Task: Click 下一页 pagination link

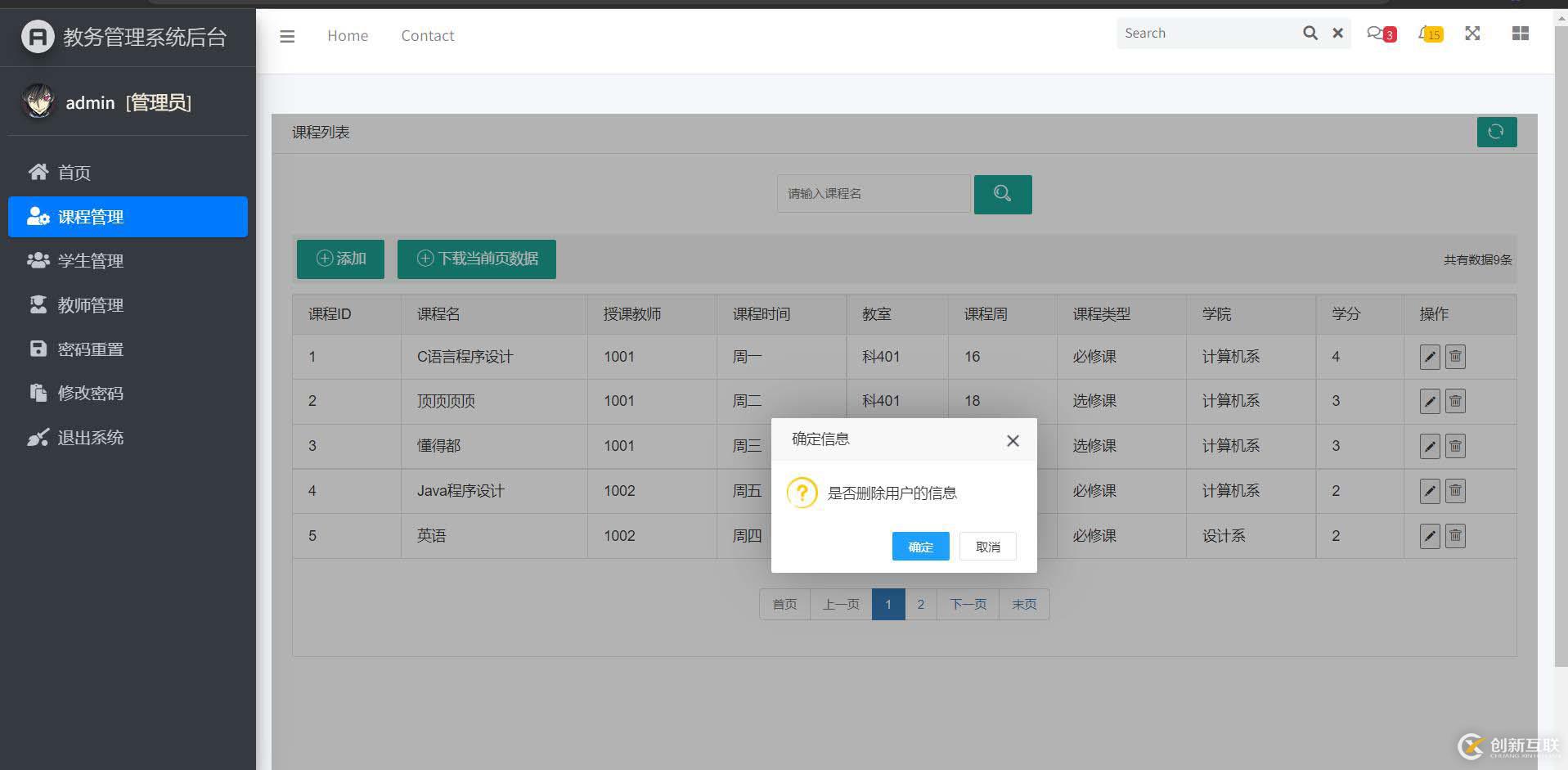Action: [x=968, y=605]
